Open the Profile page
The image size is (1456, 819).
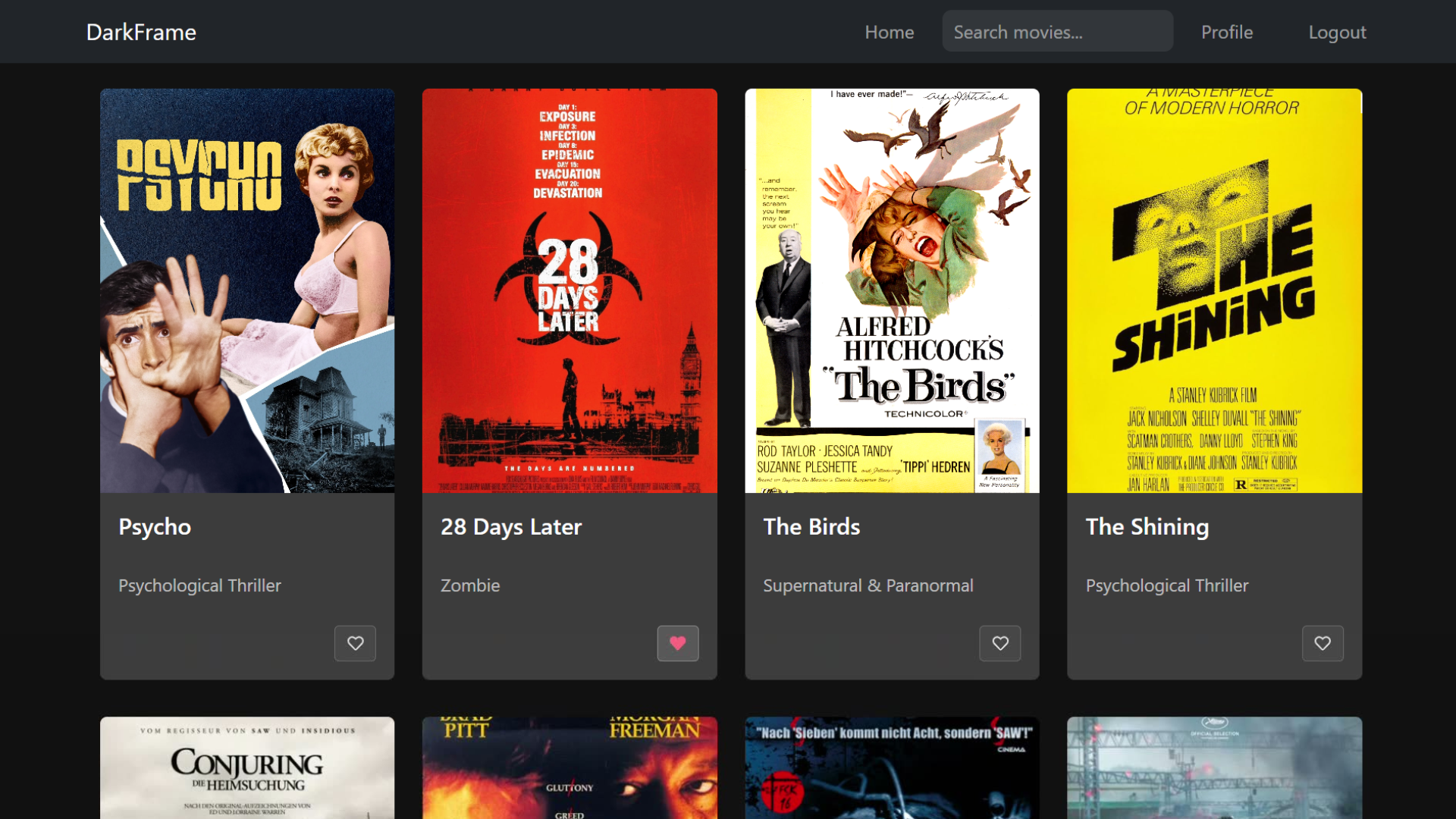(x=1226, y=32)
